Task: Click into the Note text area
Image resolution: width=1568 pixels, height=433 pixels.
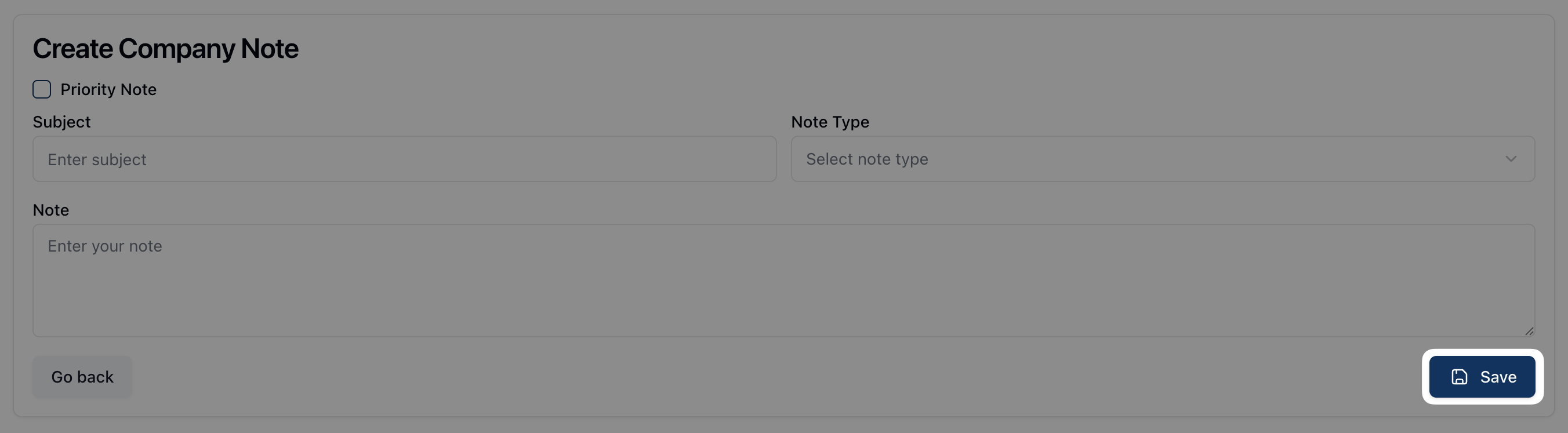Action: 783,281
